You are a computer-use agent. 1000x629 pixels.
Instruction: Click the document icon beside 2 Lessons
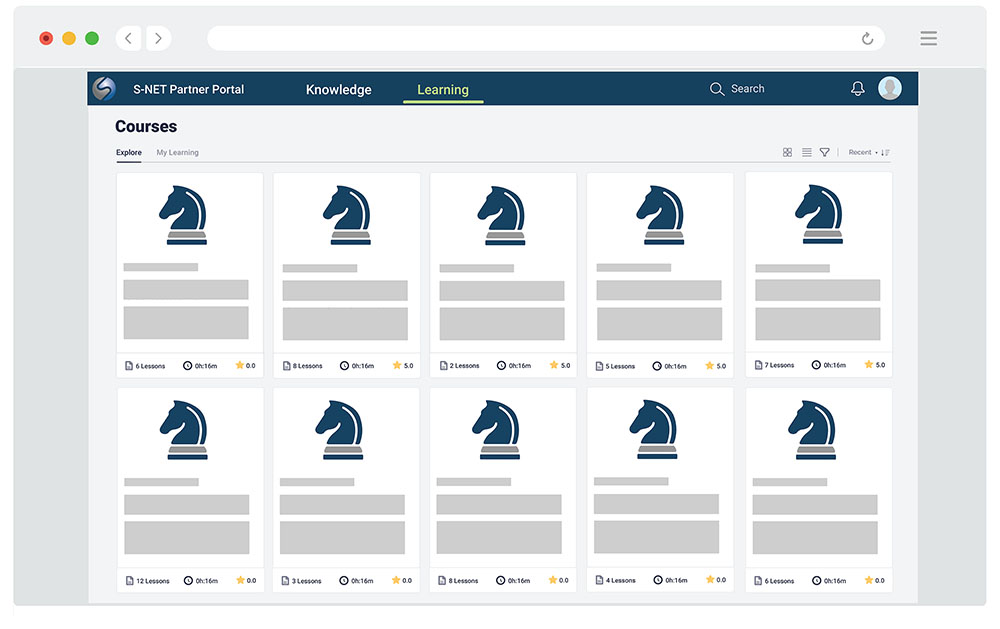coord(443,366)
